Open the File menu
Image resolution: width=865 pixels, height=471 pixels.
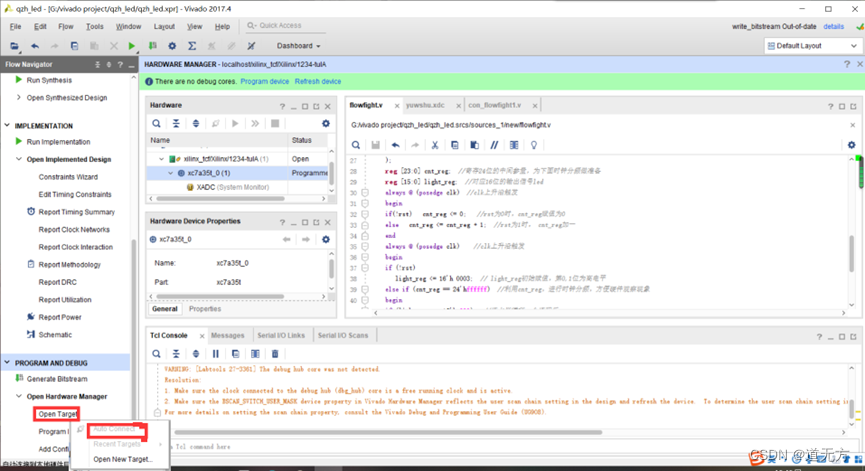15,26
